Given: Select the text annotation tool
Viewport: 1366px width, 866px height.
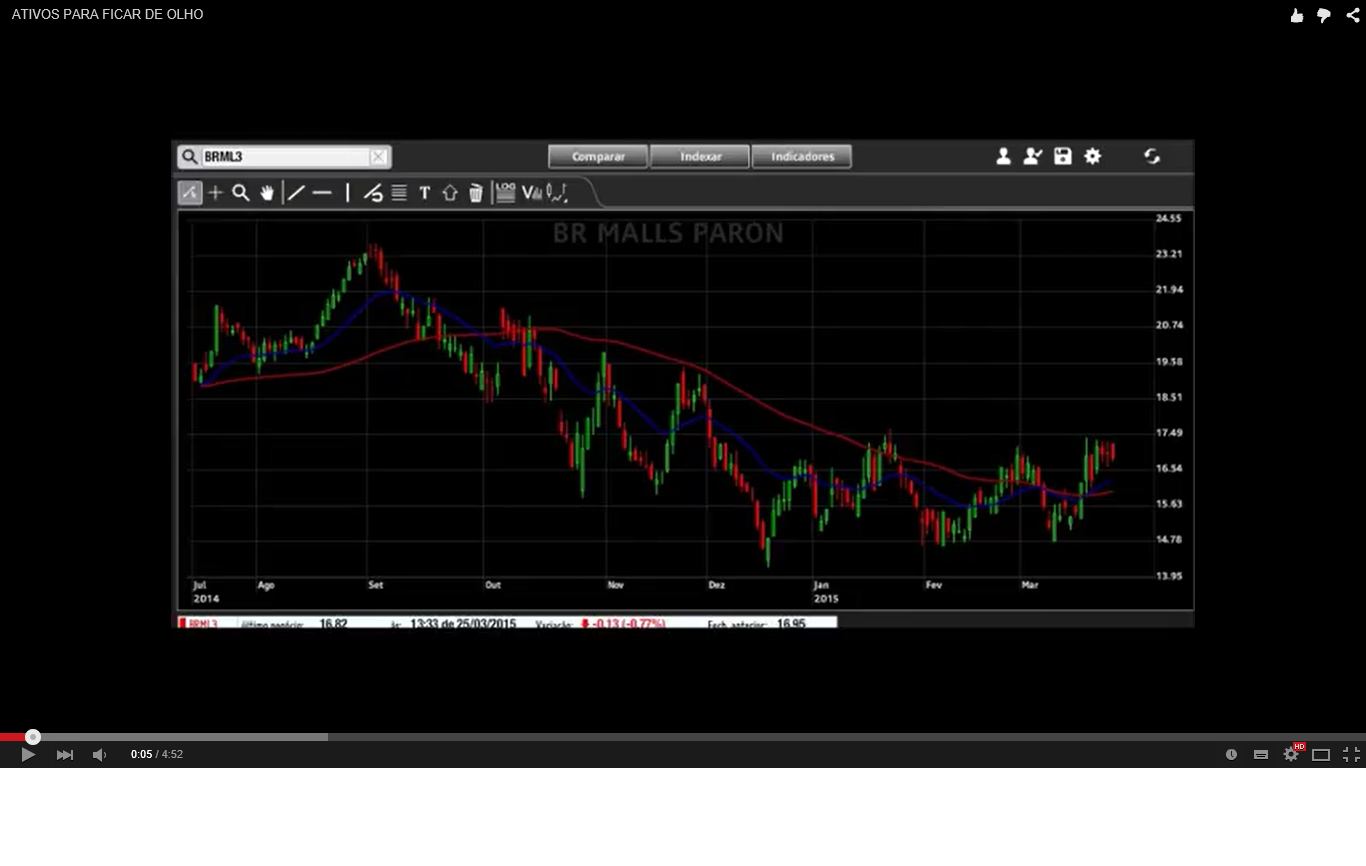Looking at the screenshot, I should [424, 193].
